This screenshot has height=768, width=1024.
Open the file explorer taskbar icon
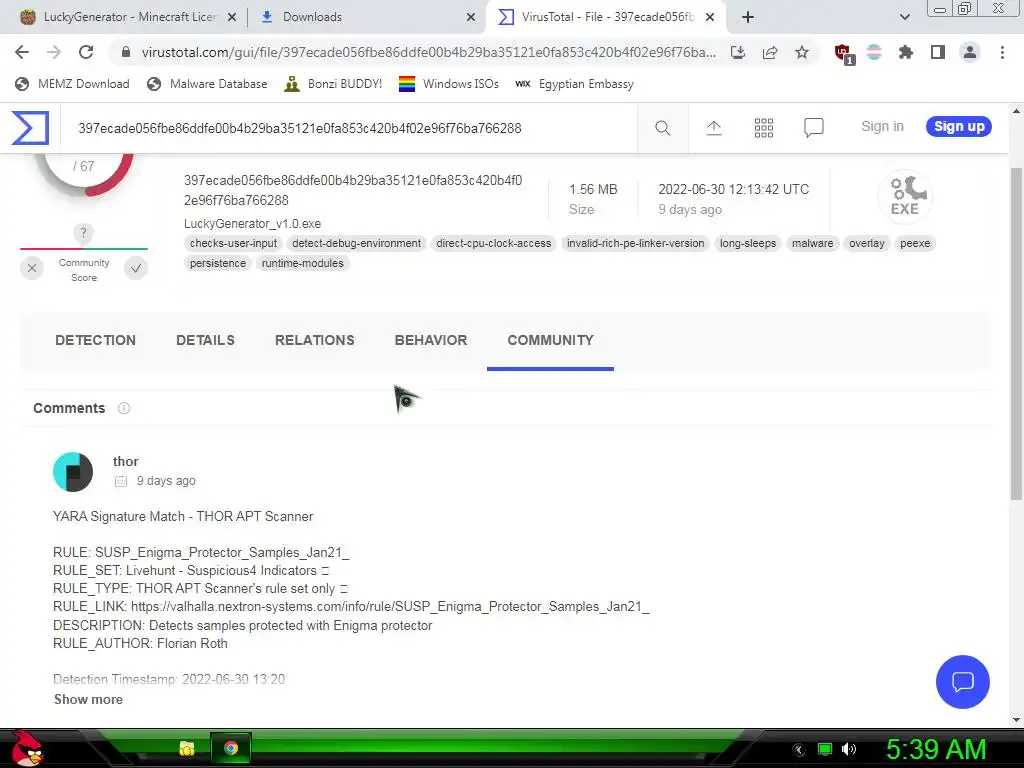tap(187, 748)
